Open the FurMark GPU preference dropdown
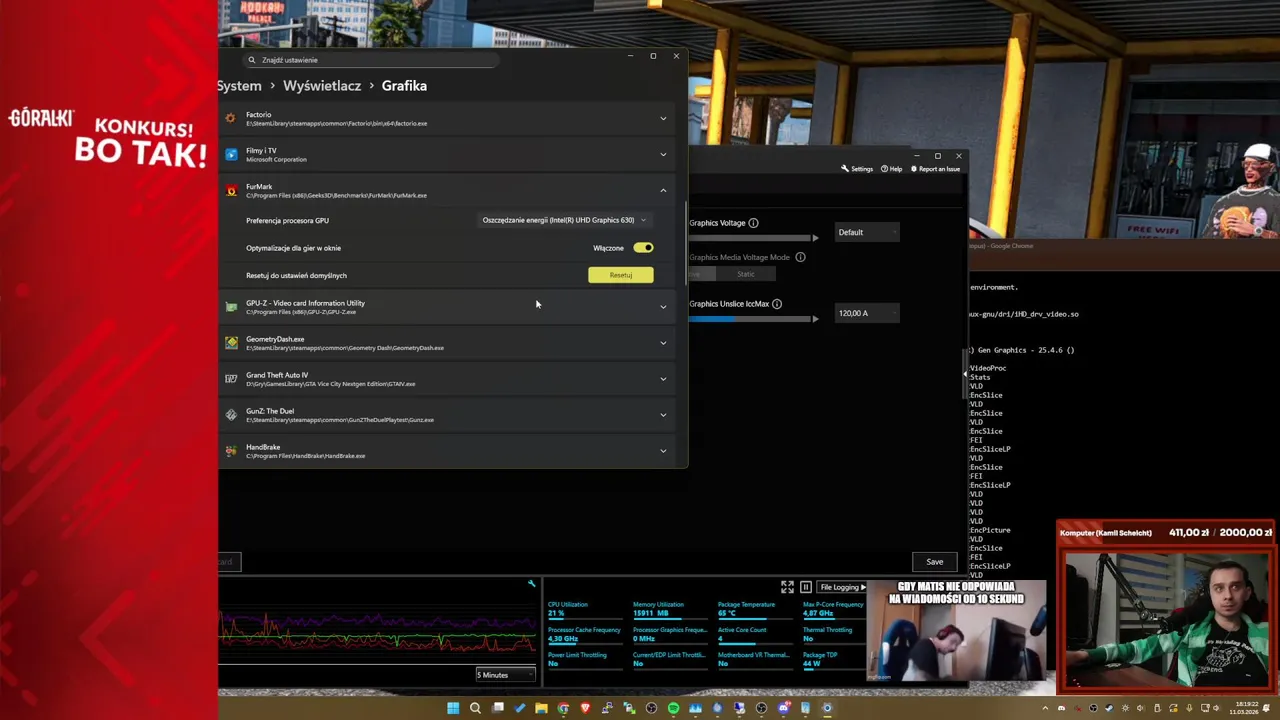This screenshot has width=1280, height=720. coord(564,220)
